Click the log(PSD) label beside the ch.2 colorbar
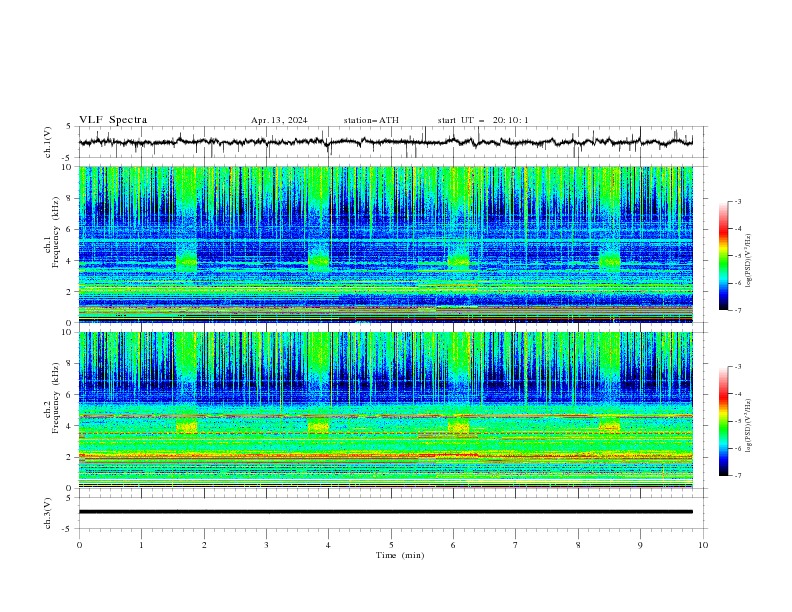Viewport: 792px width, 612px height. click(x=748, y=425)
